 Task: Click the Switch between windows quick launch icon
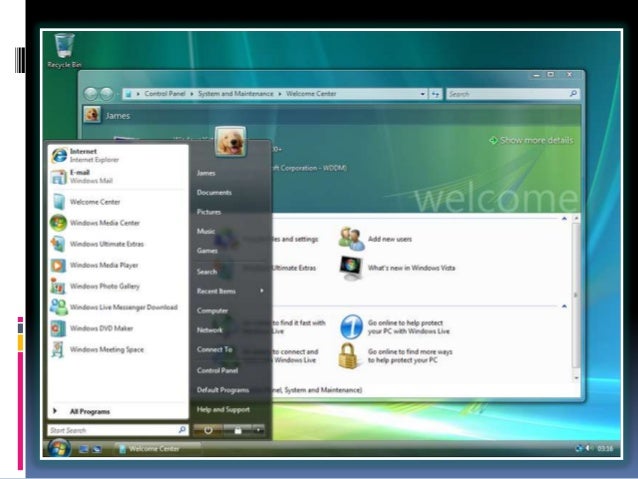(97, 449)
